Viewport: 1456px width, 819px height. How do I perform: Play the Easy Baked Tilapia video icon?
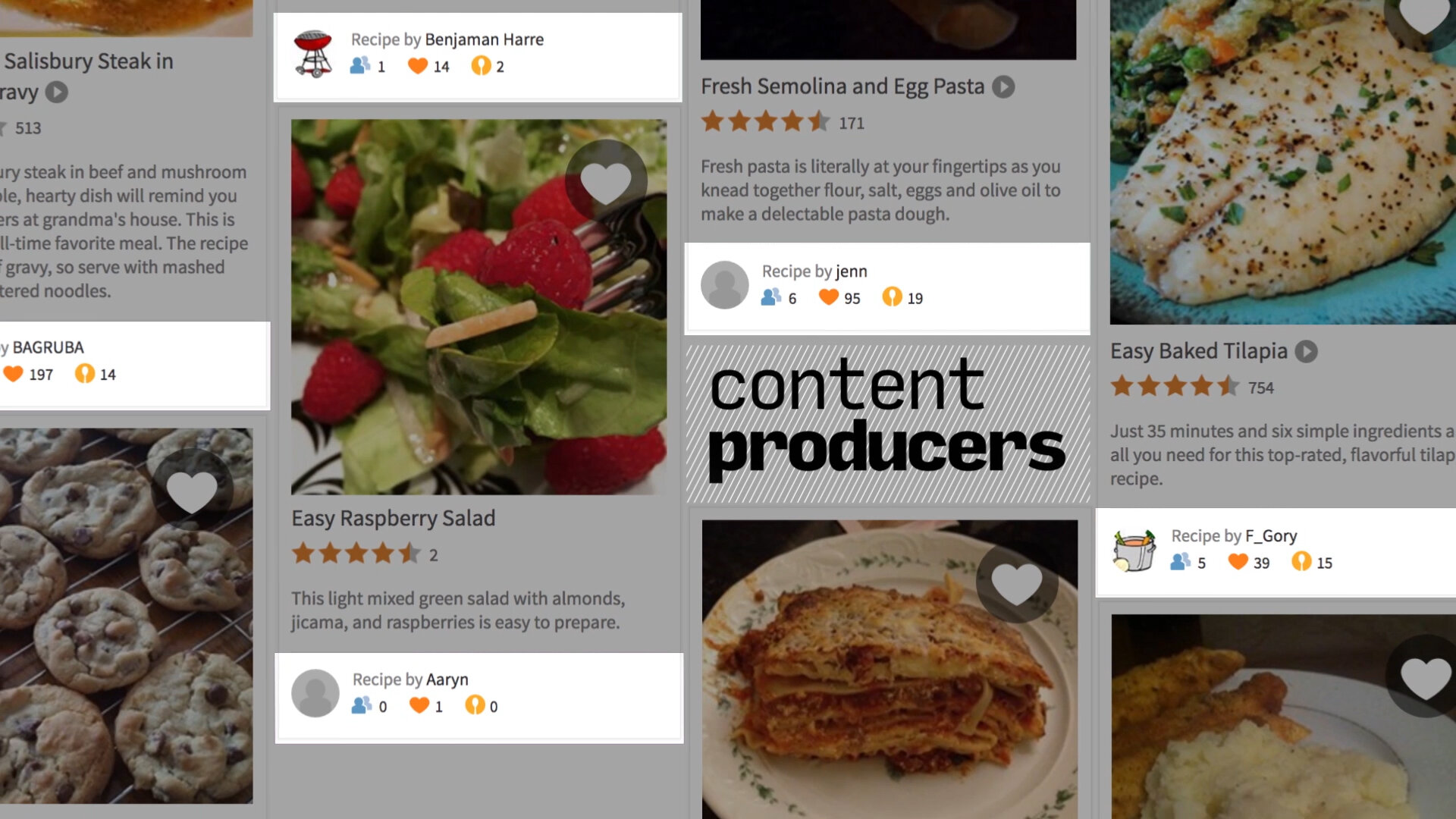coord(1306,352)
